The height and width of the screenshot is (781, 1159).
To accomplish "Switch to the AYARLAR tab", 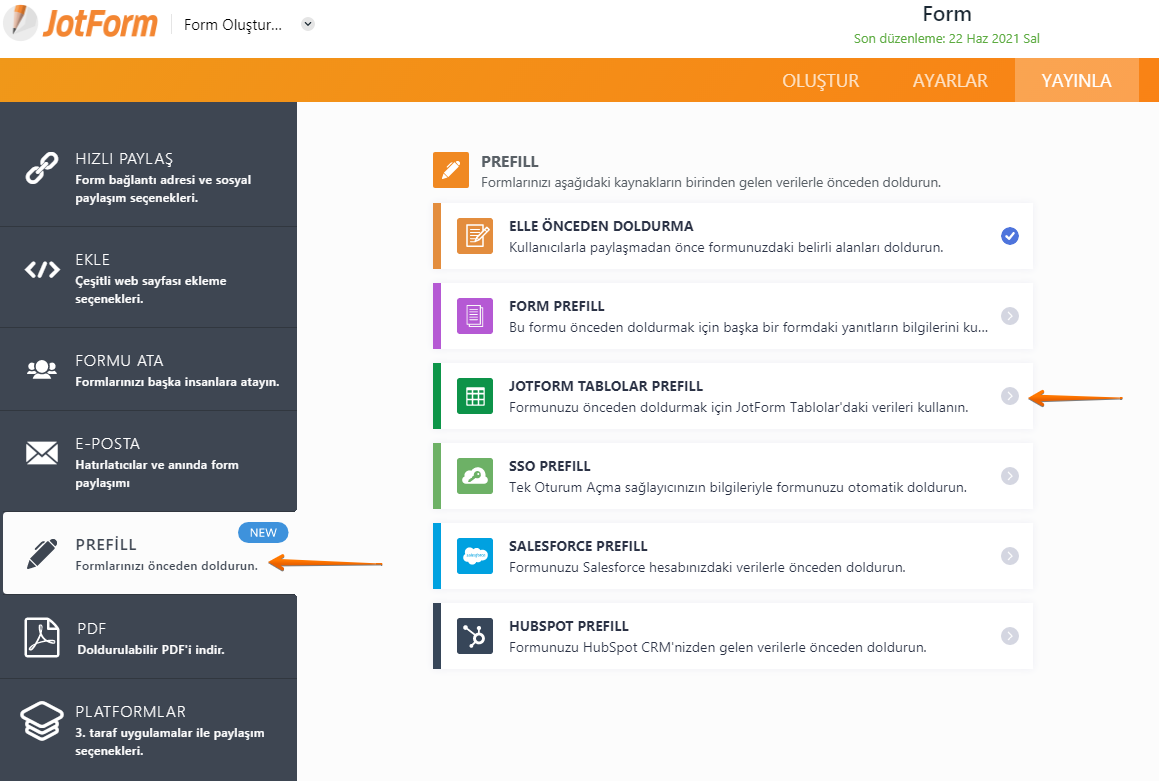I will (950, 81).
